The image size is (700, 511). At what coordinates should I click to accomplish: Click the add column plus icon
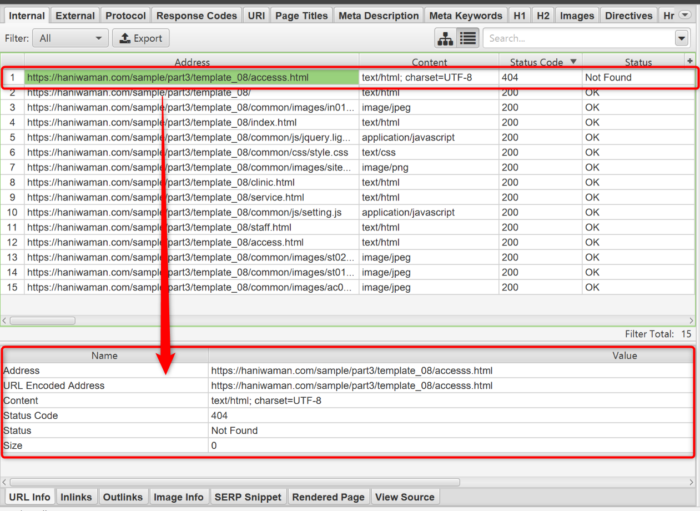[x=689, y=62]
